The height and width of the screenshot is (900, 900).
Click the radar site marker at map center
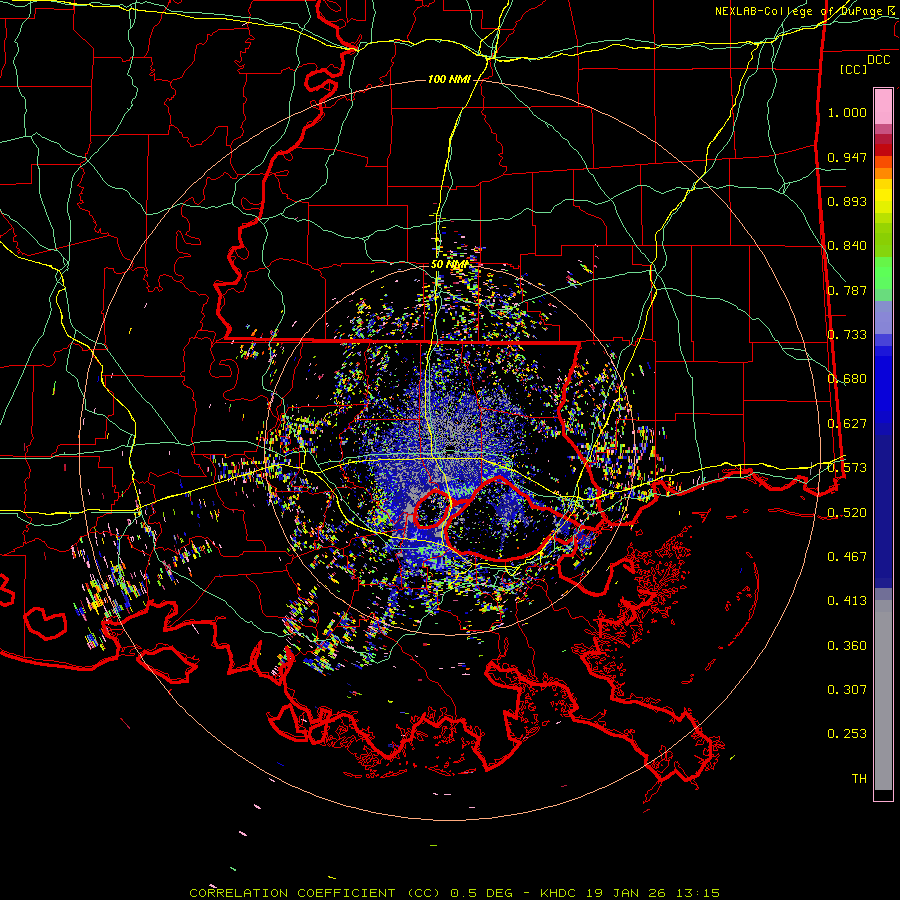[451, 448]
